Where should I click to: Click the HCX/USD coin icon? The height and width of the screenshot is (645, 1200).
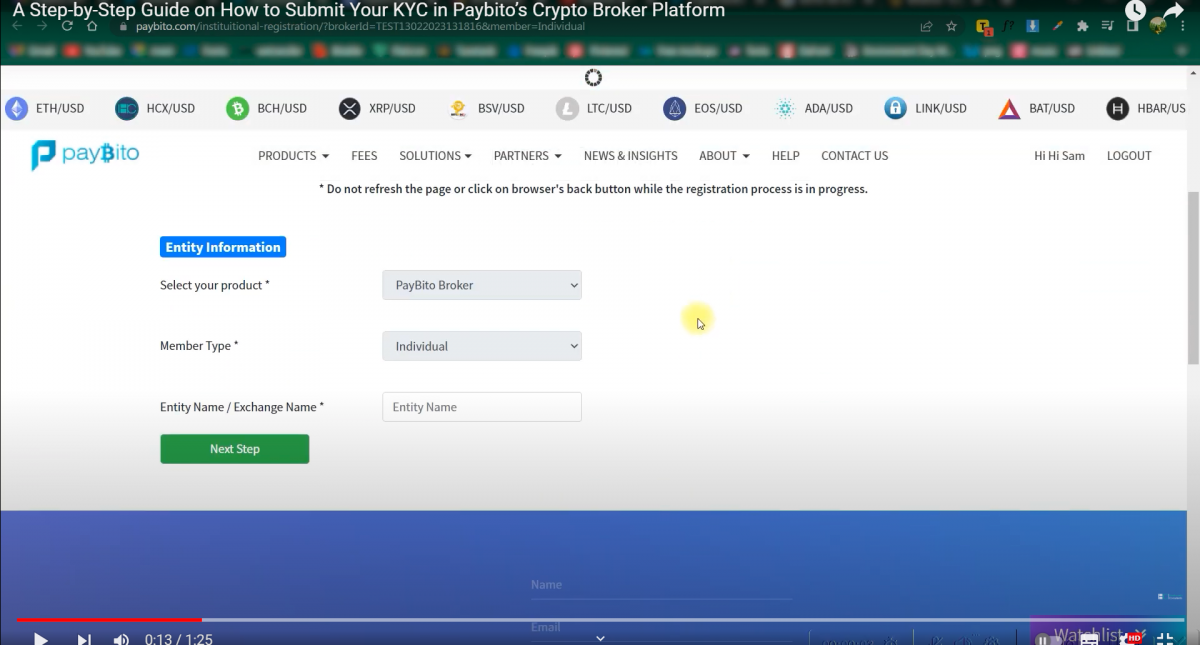click(x=126, y=108)
